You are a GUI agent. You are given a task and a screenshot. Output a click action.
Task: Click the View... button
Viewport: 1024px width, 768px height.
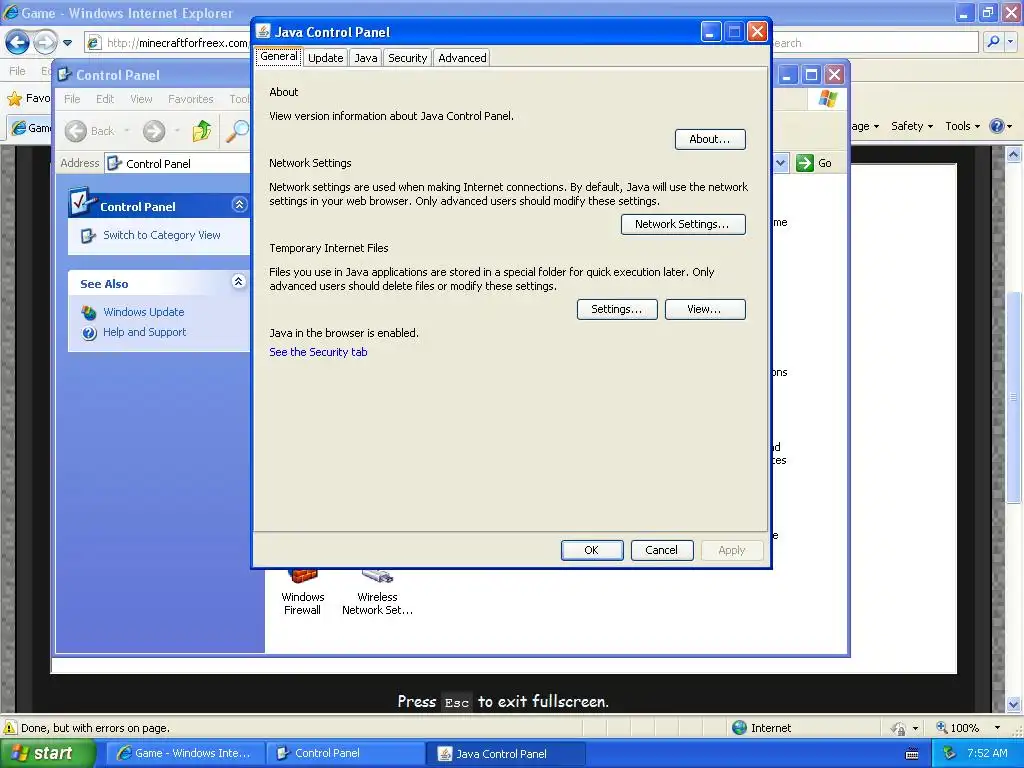[705, 310]
